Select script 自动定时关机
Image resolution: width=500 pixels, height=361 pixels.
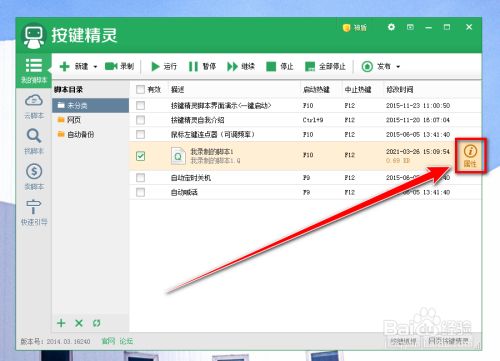point(191,178)
